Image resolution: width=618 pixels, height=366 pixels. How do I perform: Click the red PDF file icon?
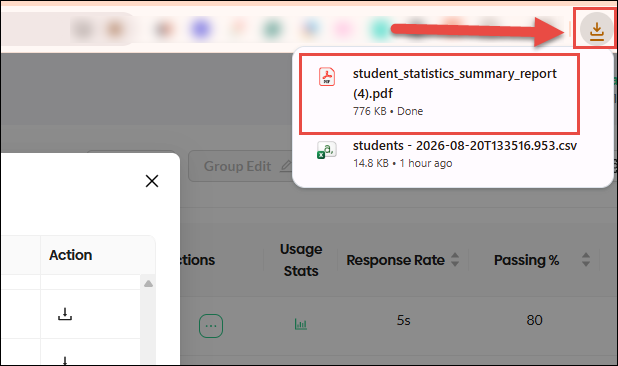click(327, 76)
